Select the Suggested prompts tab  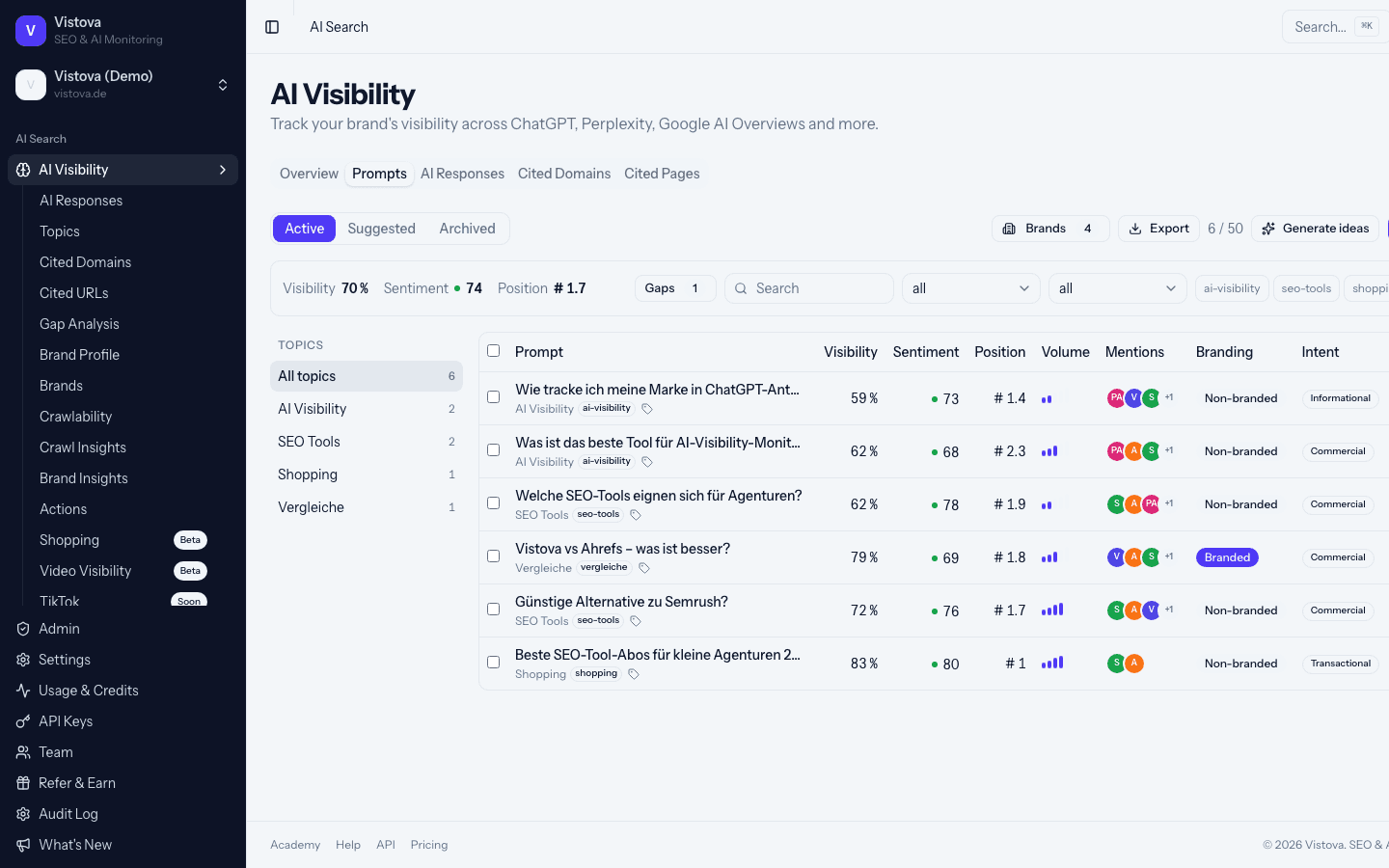pyautogui.click(x=381, y=229)
